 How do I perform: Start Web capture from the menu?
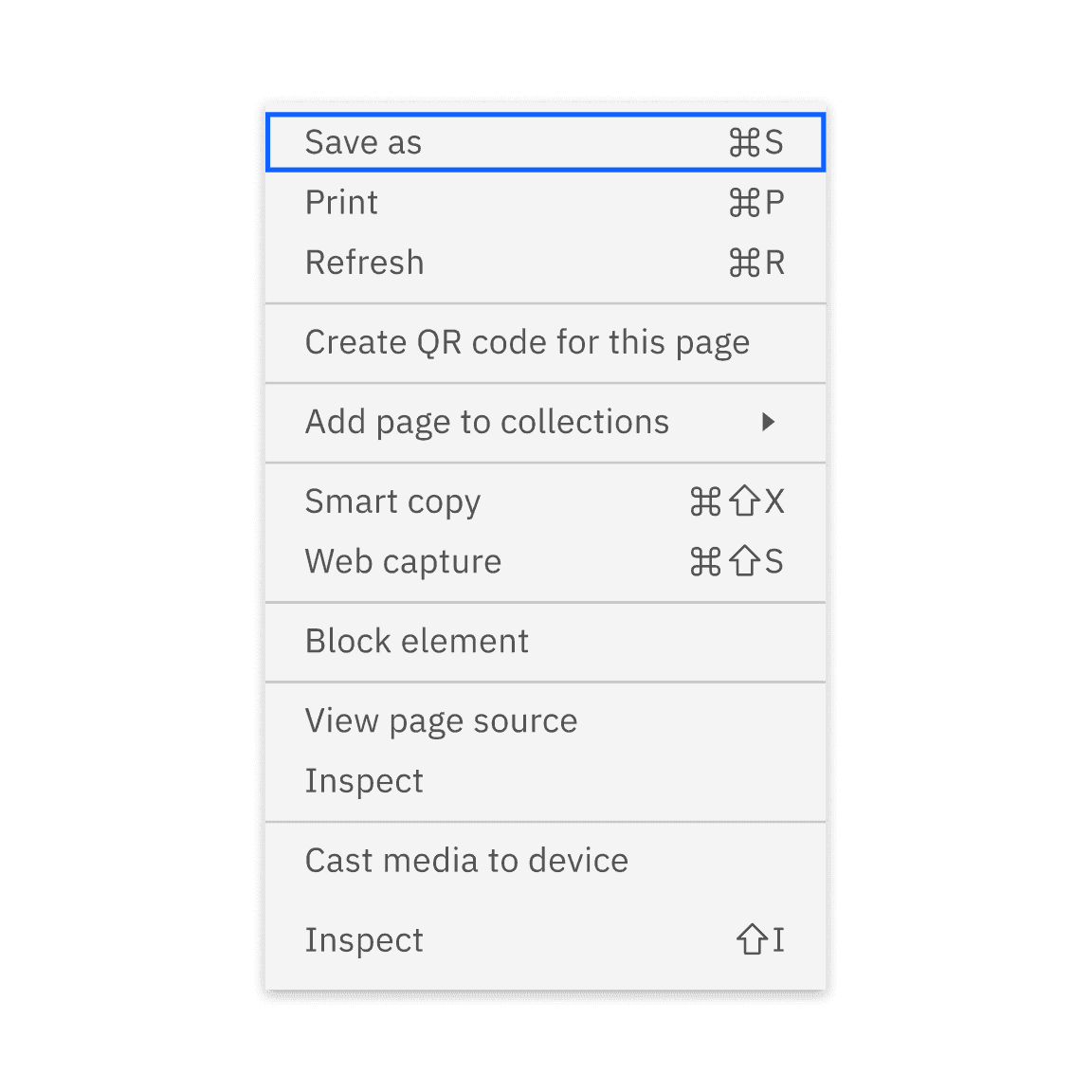coord(403,561)
